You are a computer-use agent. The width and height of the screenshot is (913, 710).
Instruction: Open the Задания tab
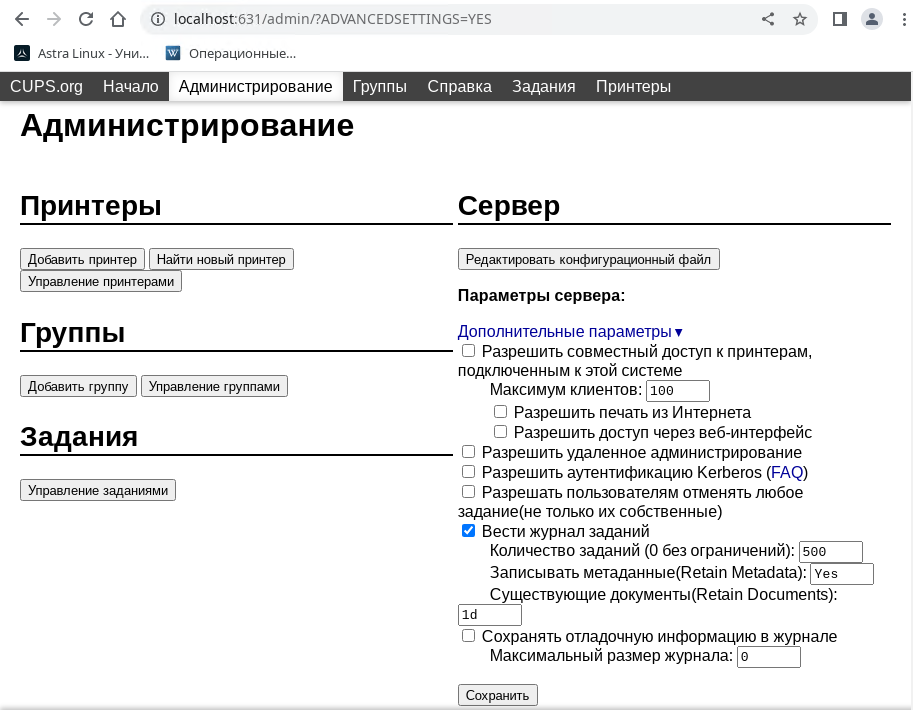(543, 86)
